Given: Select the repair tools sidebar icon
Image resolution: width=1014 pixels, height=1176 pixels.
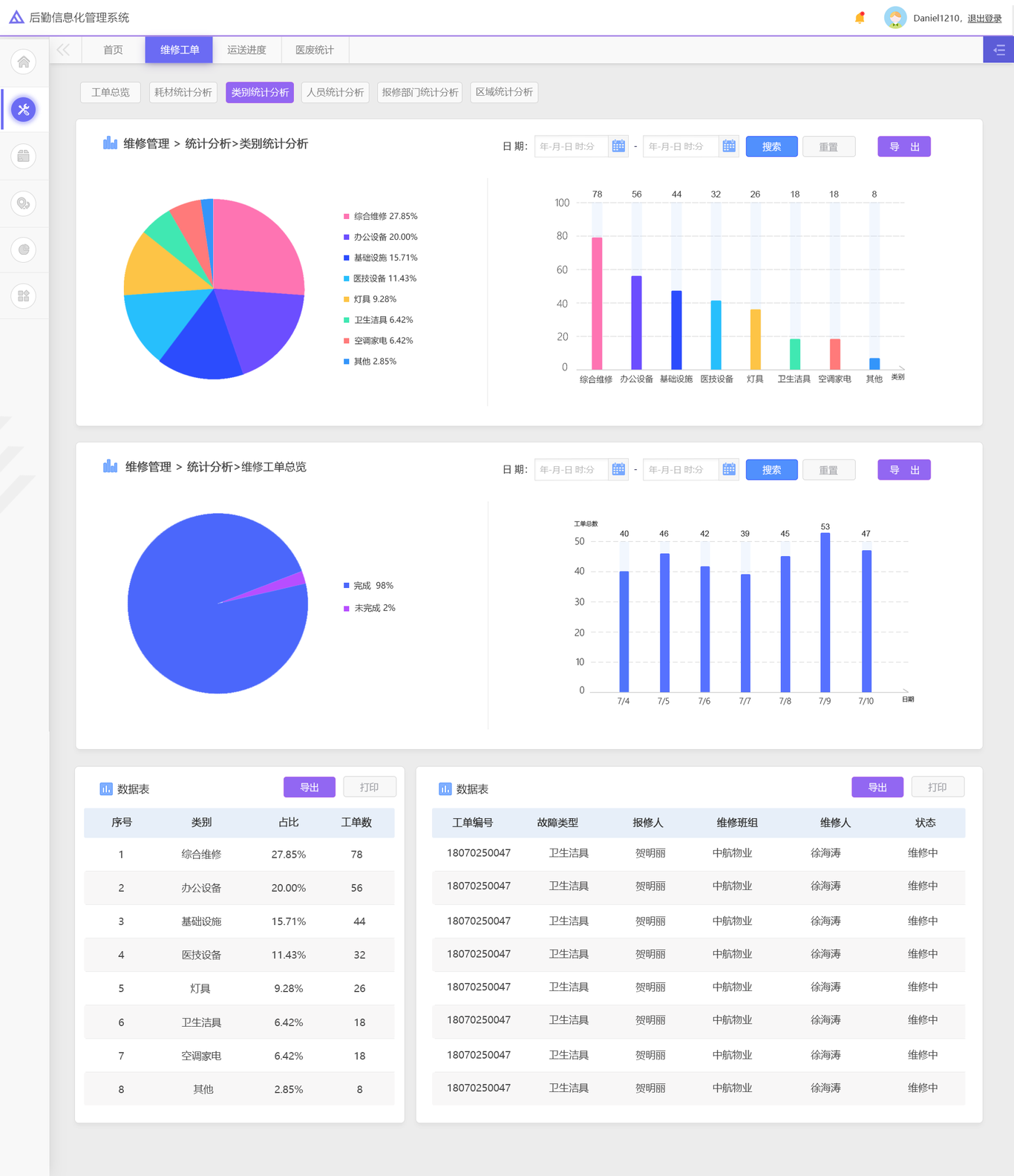Looking at the screenshot, I should [24, 110].
